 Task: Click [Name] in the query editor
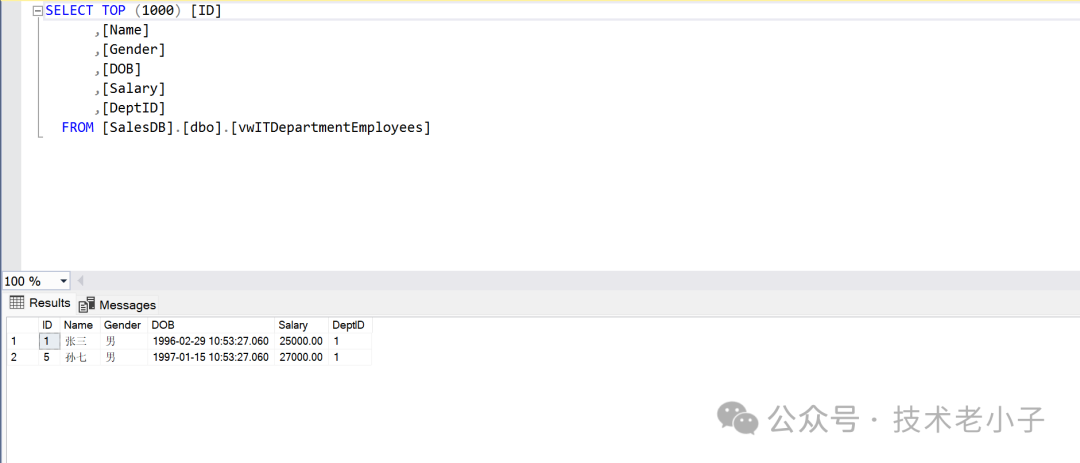point(125,30)
